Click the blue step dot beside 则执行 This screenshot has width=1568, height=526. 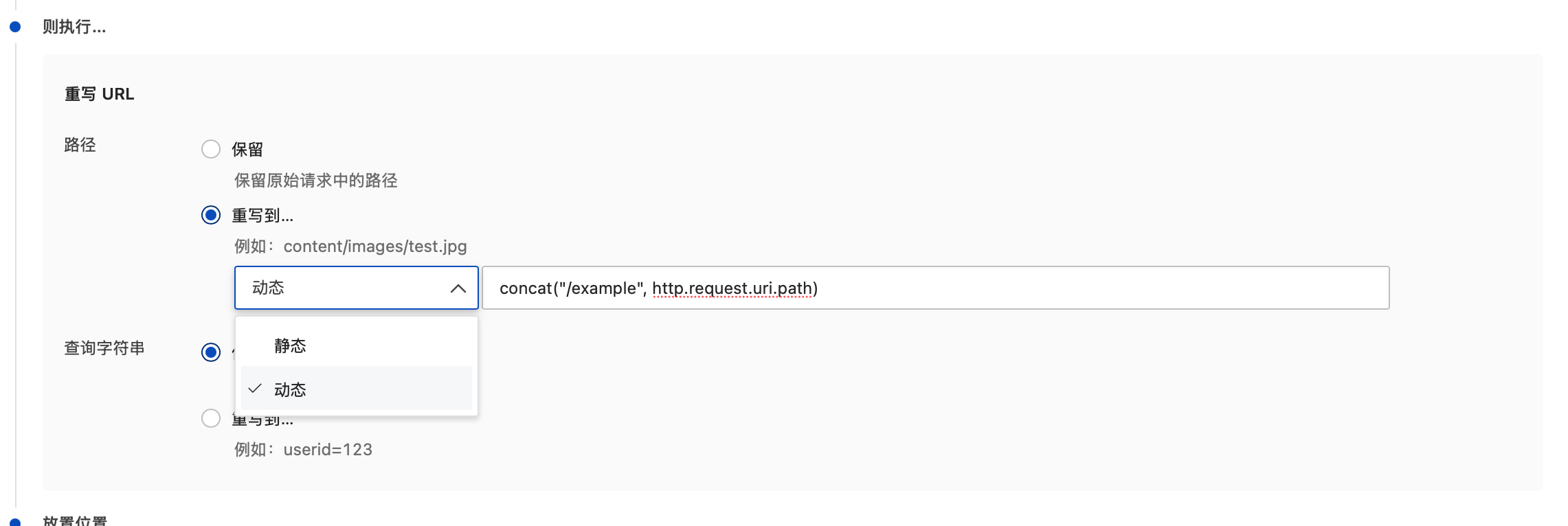click(15, 27)
